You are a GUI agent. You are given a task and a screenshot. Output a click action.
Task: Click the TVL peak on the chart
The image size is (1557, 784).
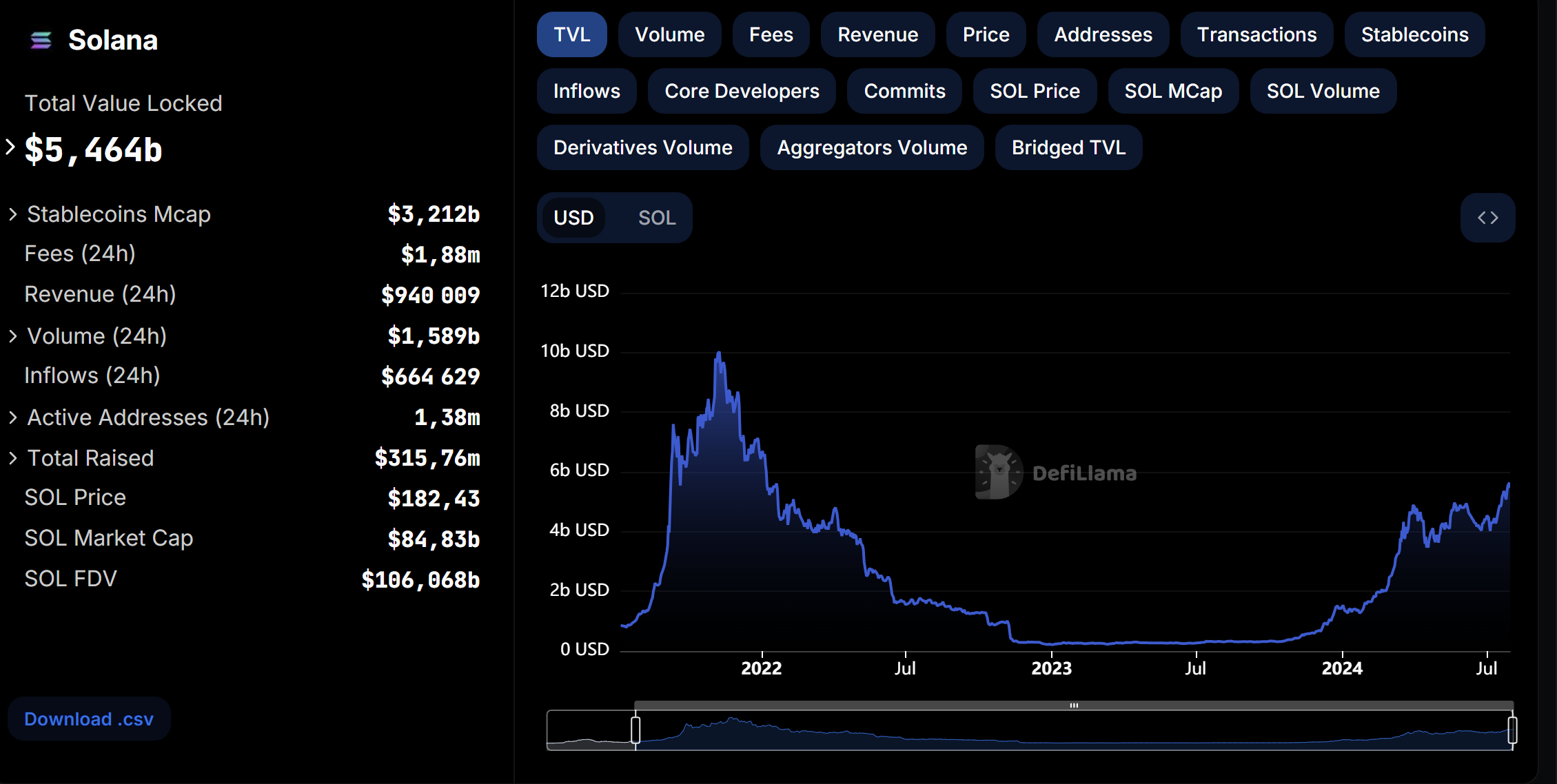719,353
